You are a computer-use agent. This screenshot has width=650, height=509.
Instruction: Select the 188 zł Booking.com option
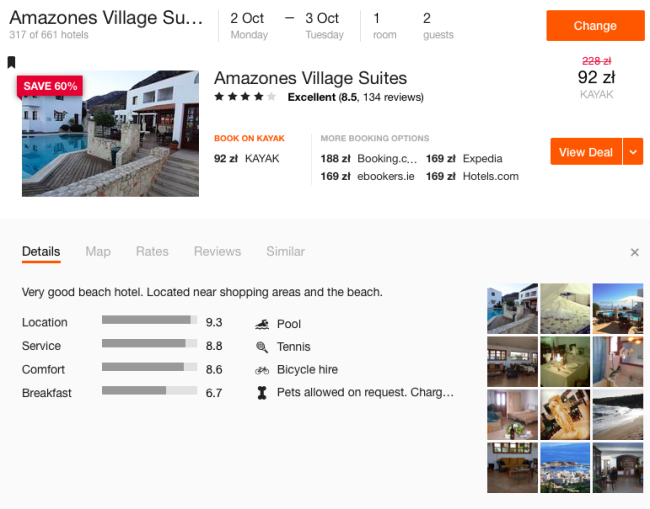click(x=369, y=159)
